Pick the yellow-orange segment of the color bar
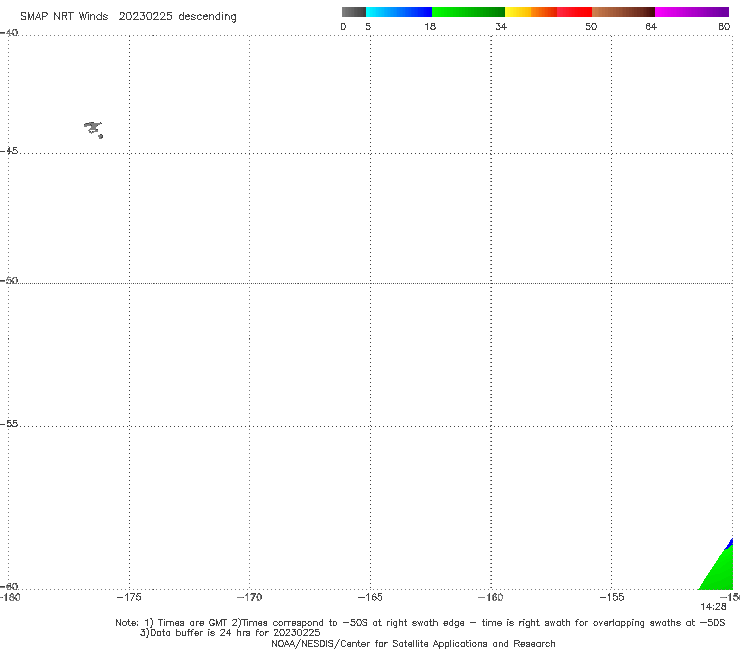This screenshot has width=740, height=650. tap(530, 12)
